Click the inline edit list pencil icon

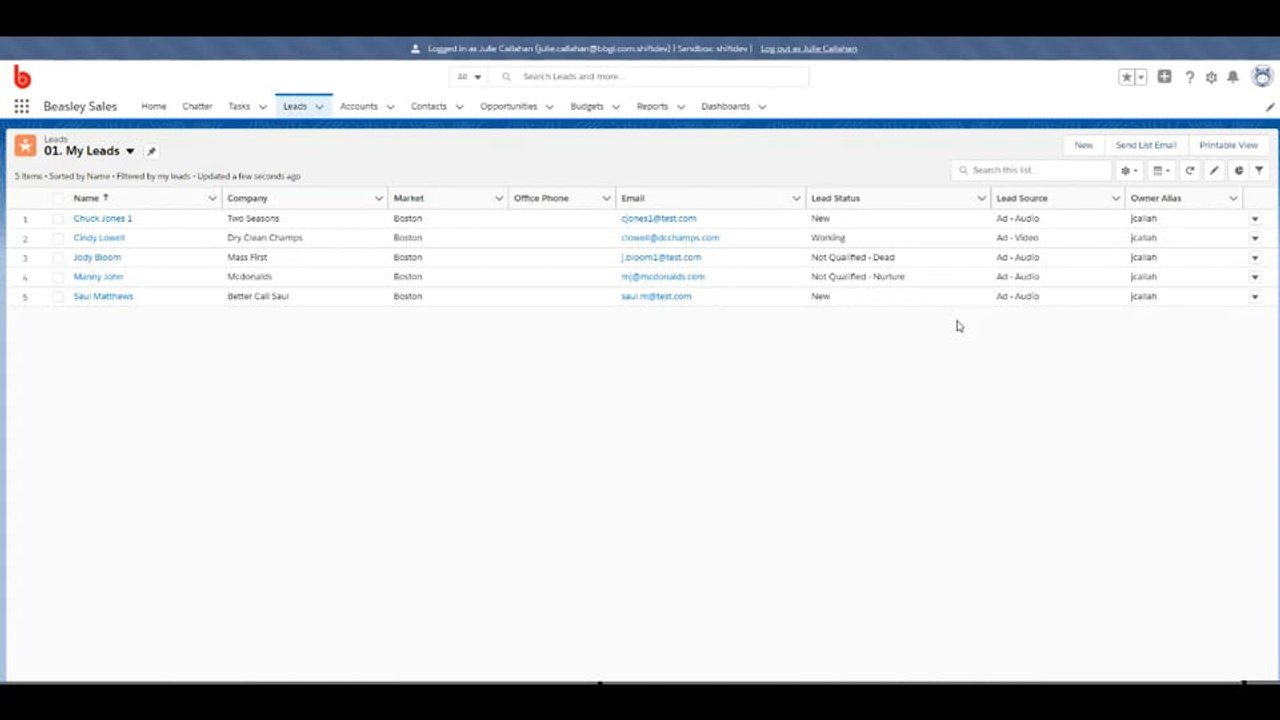(1214, 171)
